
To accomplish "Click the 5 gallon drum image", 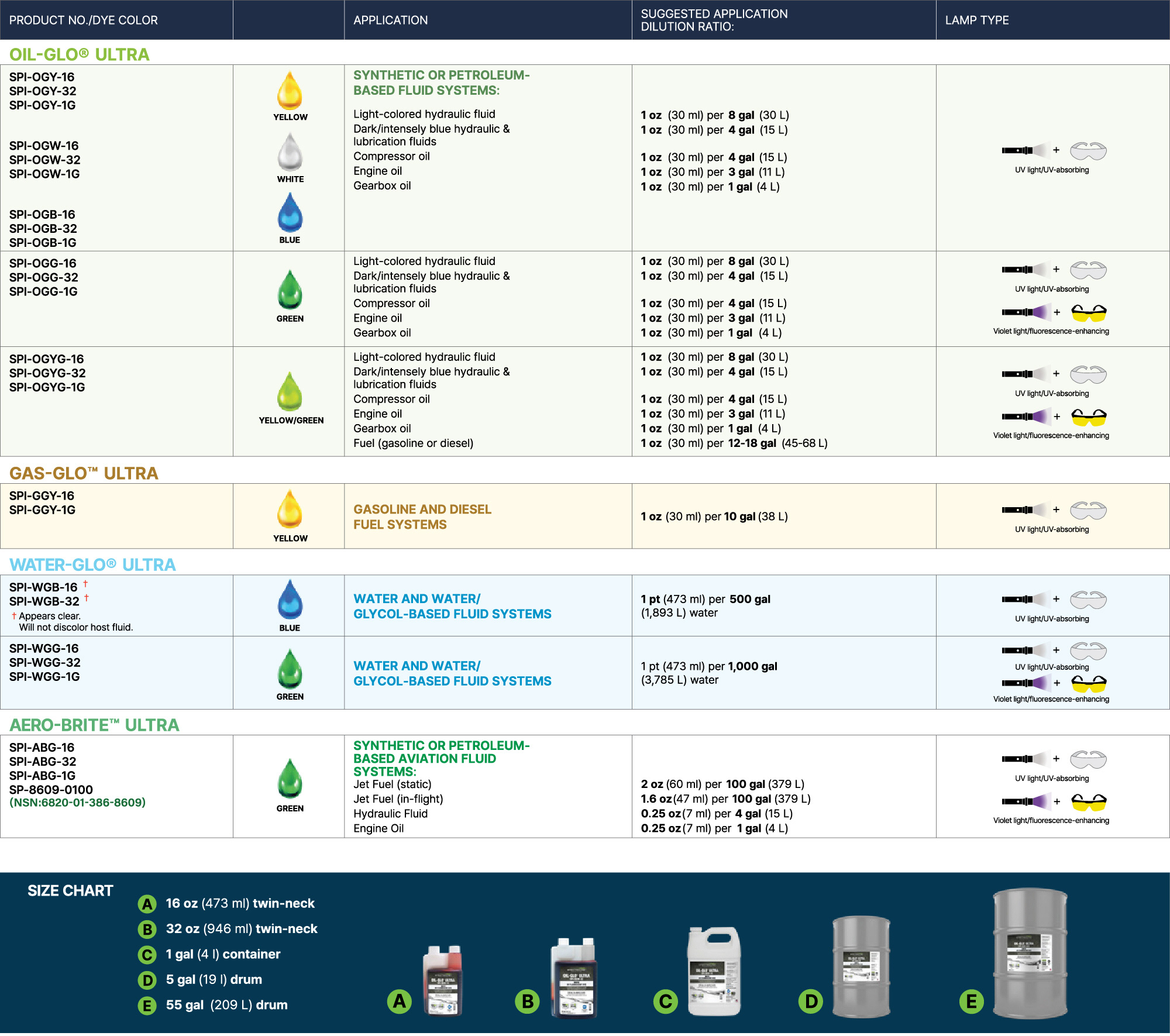I will (861, 966).
